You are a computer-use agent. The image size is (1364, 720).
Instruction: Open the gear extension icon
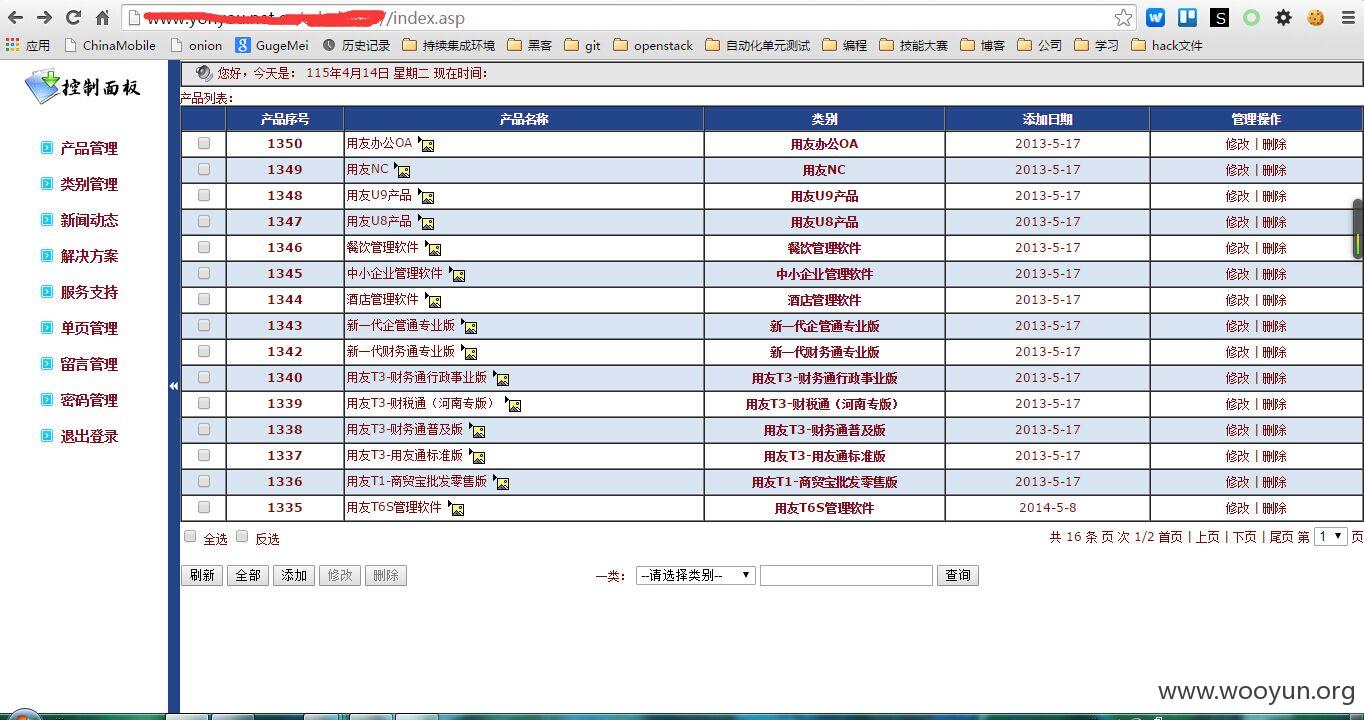[x=1283, y=18]
